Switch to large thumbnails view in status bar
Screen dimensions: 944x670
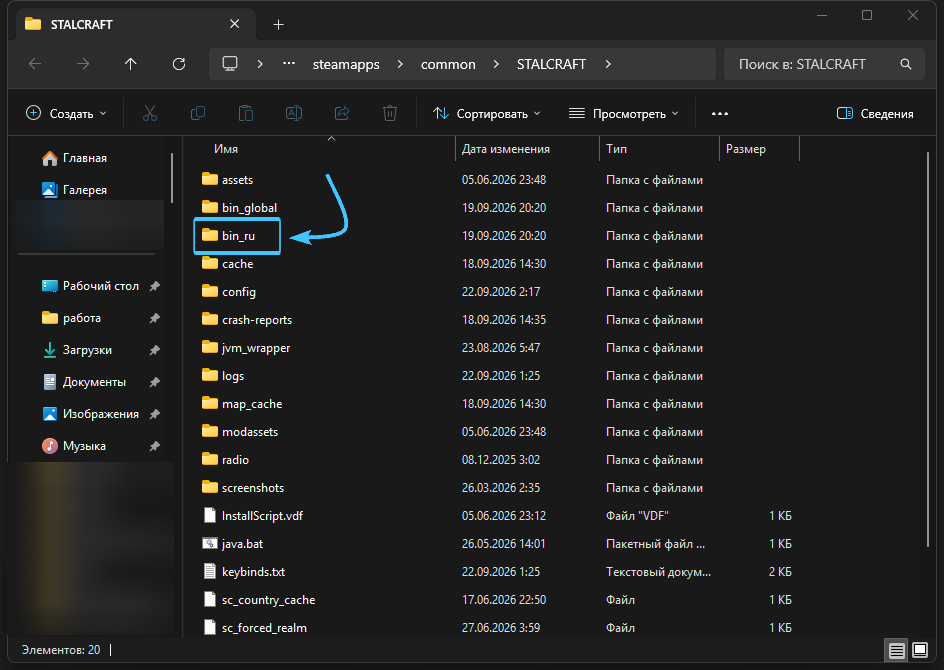point(920,650)
